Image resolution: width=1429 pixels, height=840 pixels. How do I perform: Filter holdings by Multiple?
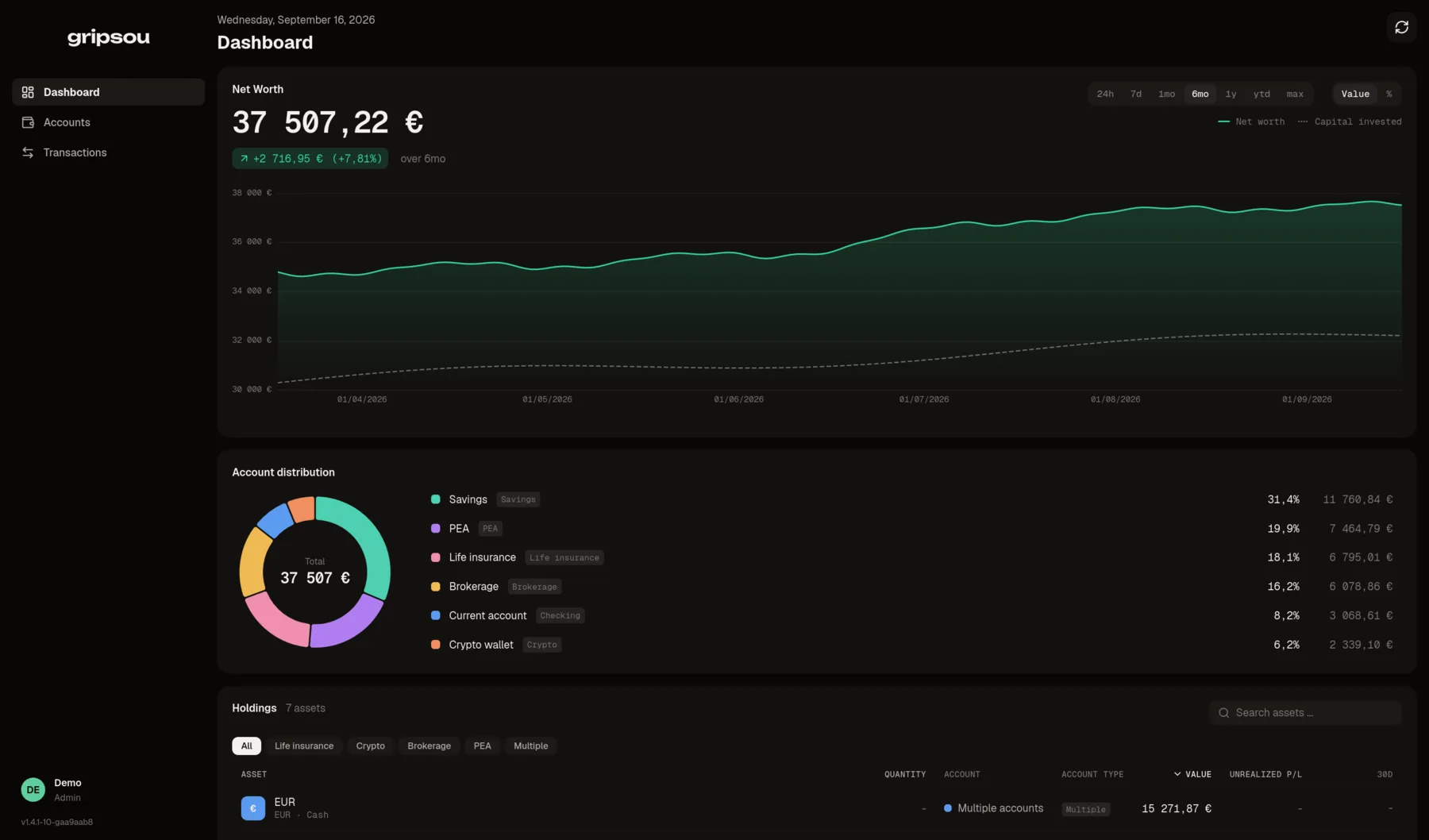[x=530, y=746]
